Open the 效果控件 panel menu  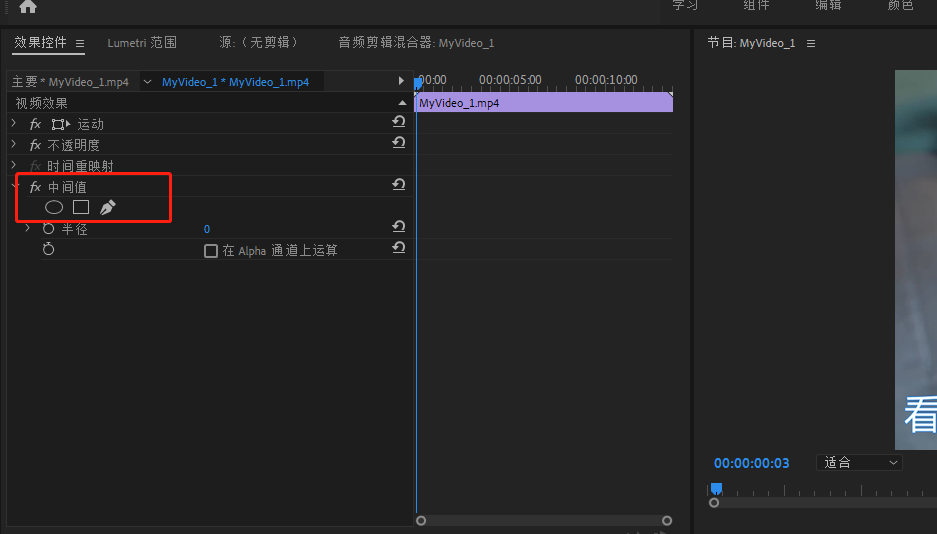click(80, 44)
